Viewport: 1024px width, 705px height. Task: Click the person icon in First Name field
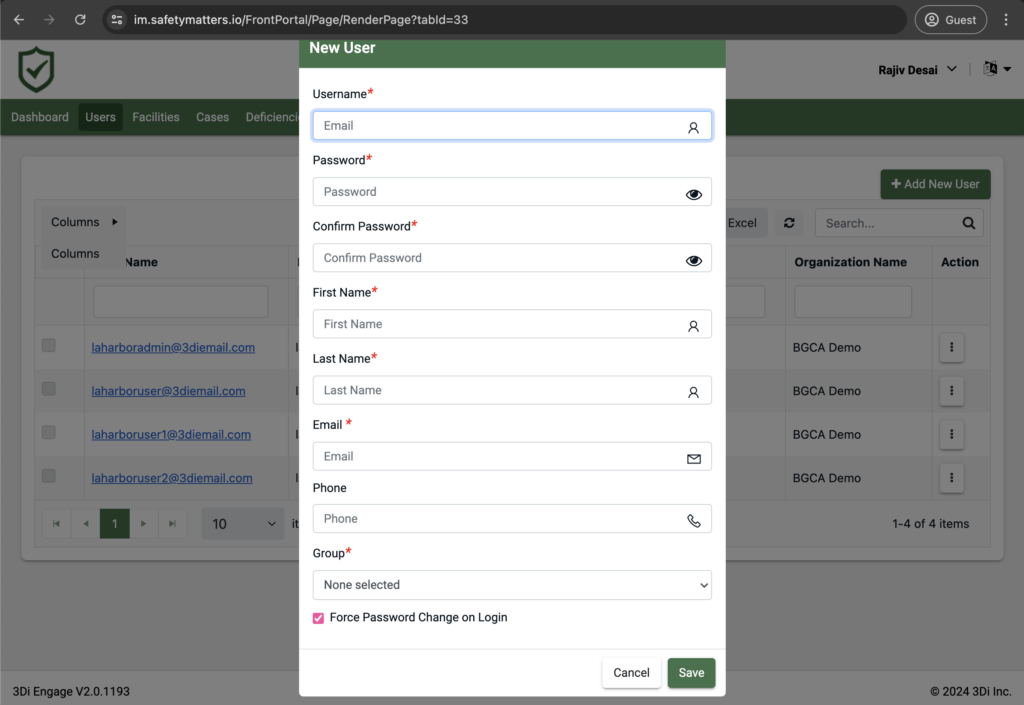(693, 326)
